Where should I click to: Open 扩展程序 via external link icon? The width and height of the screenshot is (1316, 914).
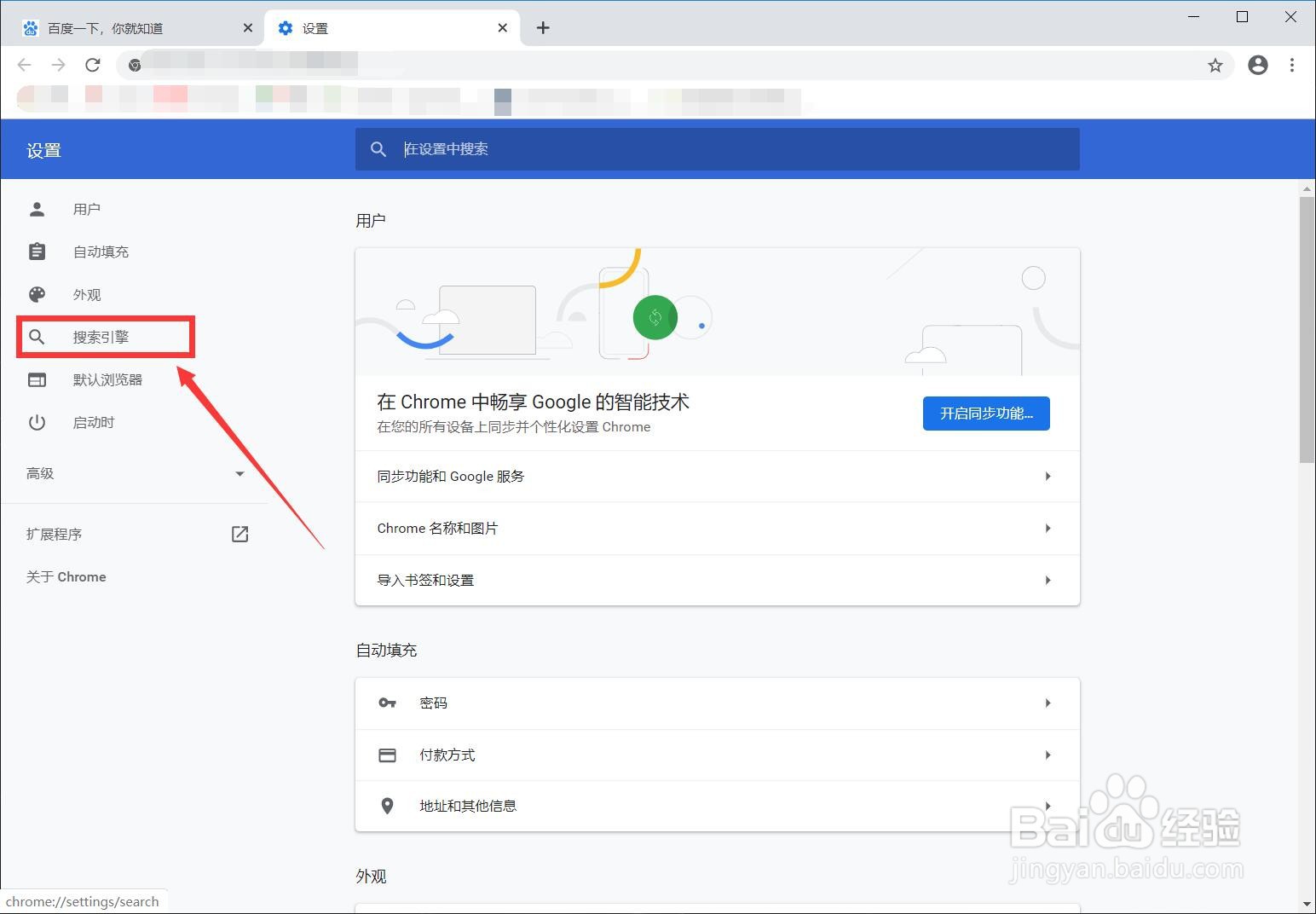[x=240, y=534]
